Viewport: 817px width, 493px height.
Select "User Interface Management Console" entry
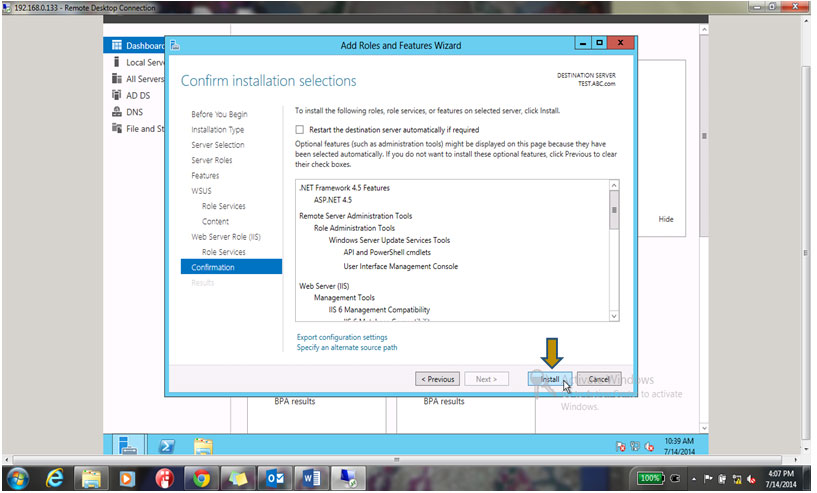pyautogui.click(x=401, y=266)
